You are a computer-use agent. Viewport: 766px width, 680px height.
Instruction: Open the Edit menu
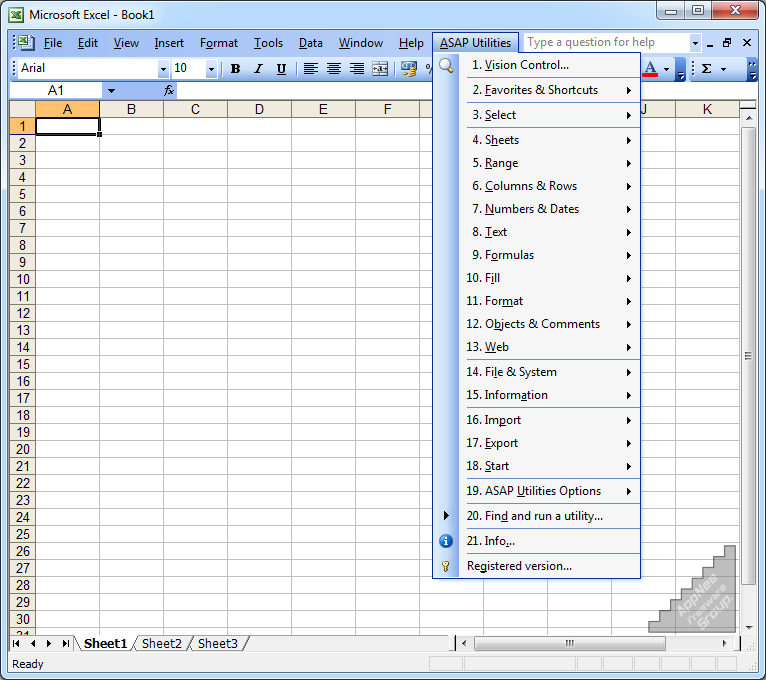88,43
